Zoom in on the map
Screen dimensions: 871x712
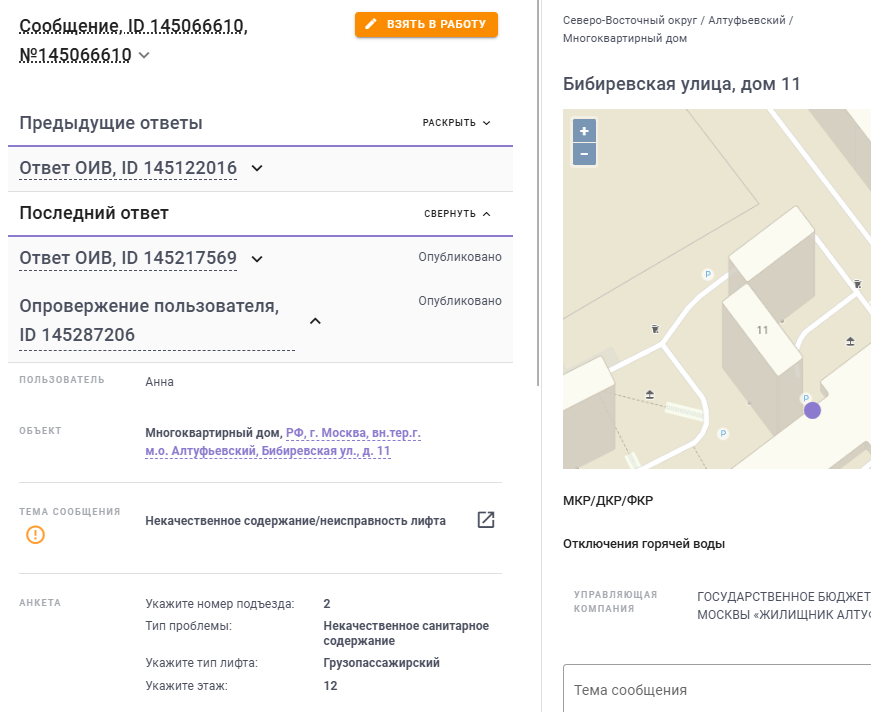[584, 130]
